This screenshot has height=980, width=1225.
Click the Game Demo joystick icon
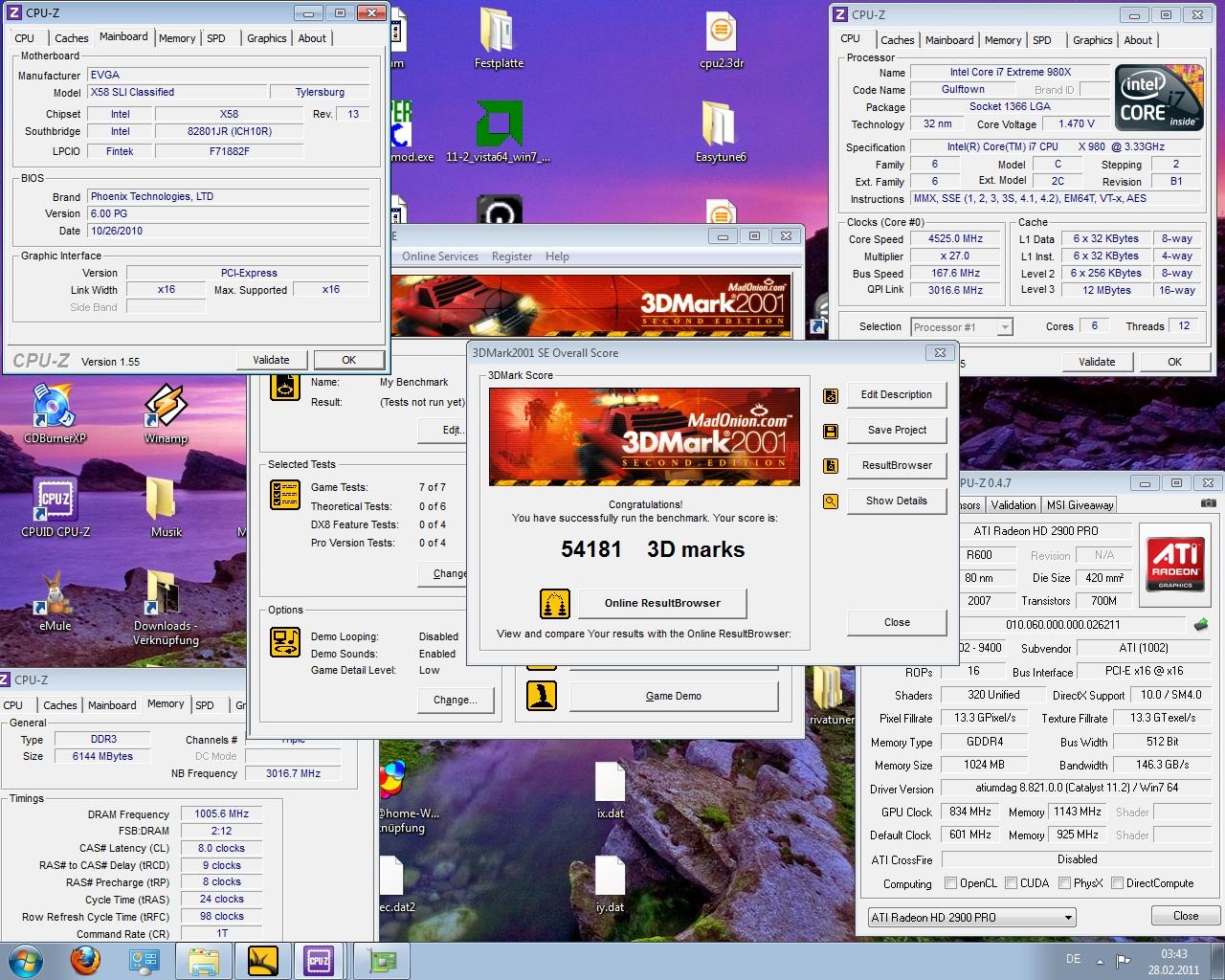(542, 696)
